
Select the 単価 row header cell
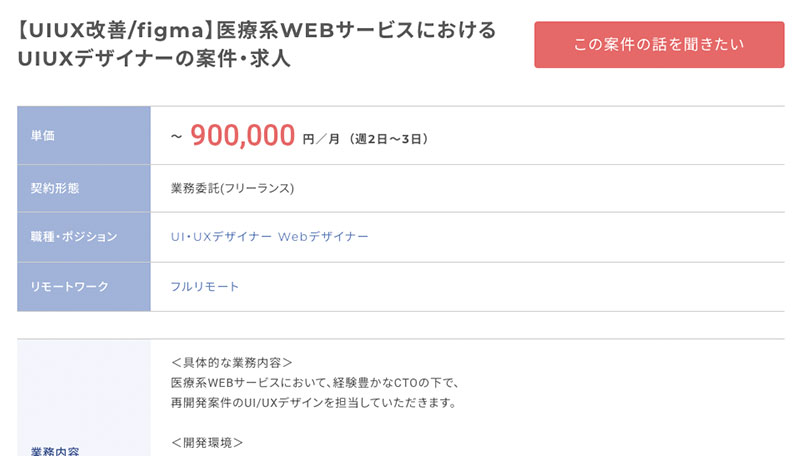pos(84,134)
